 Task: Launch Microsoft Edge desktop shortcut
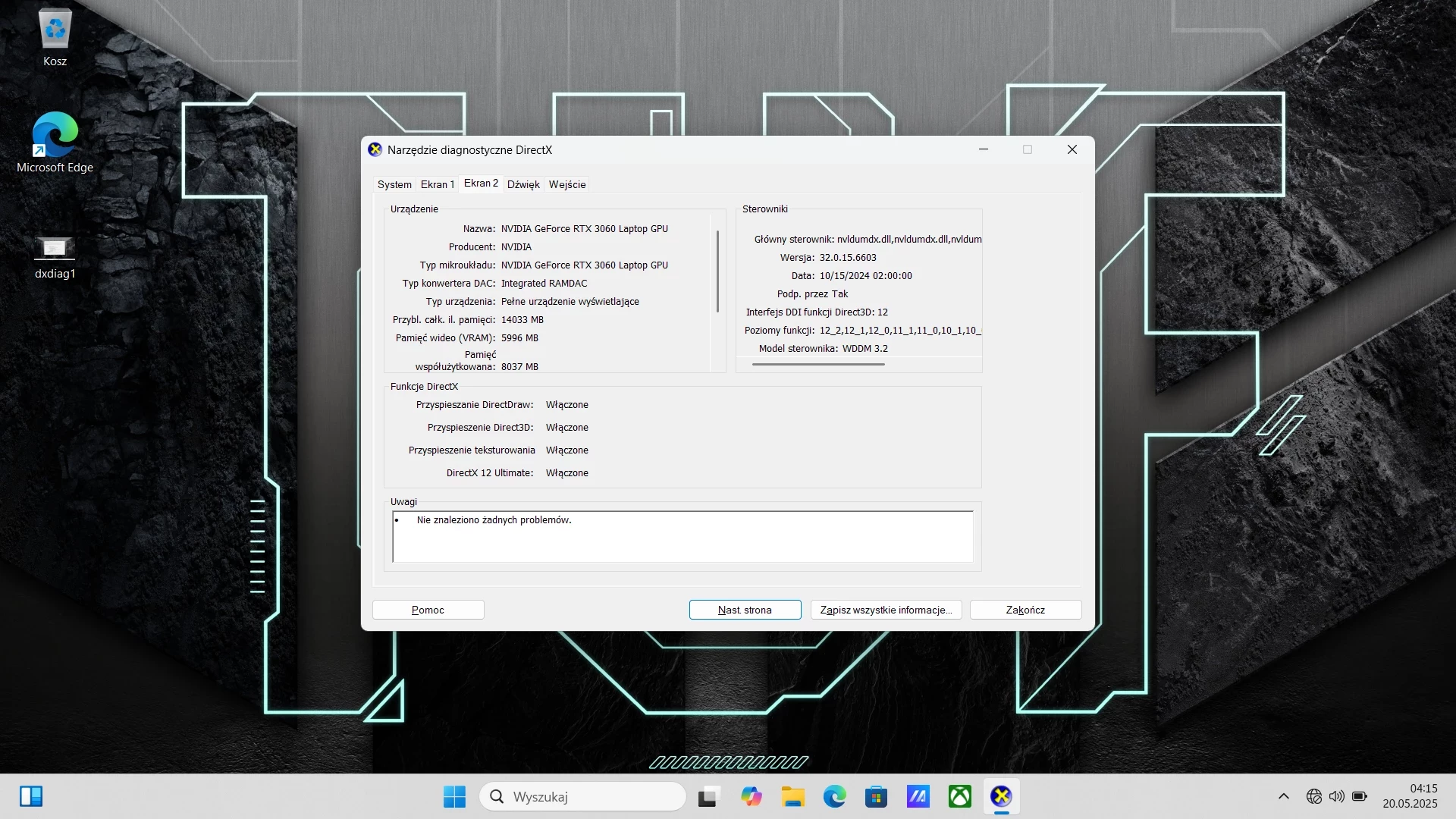point(55,143)
